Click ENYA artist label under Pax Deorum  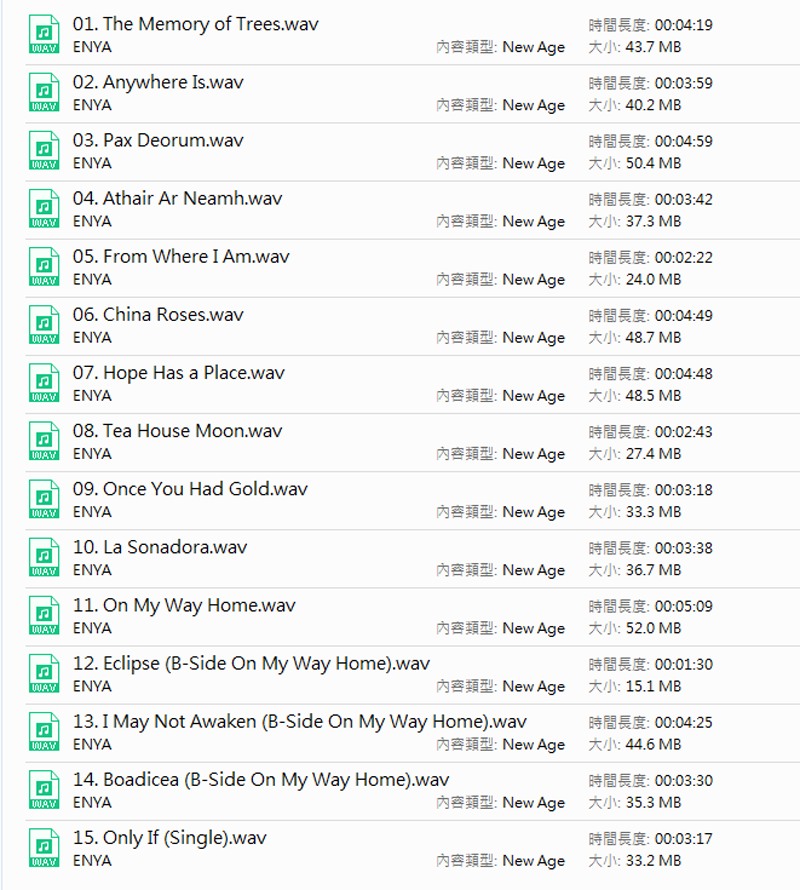click(x=92, y=163)
